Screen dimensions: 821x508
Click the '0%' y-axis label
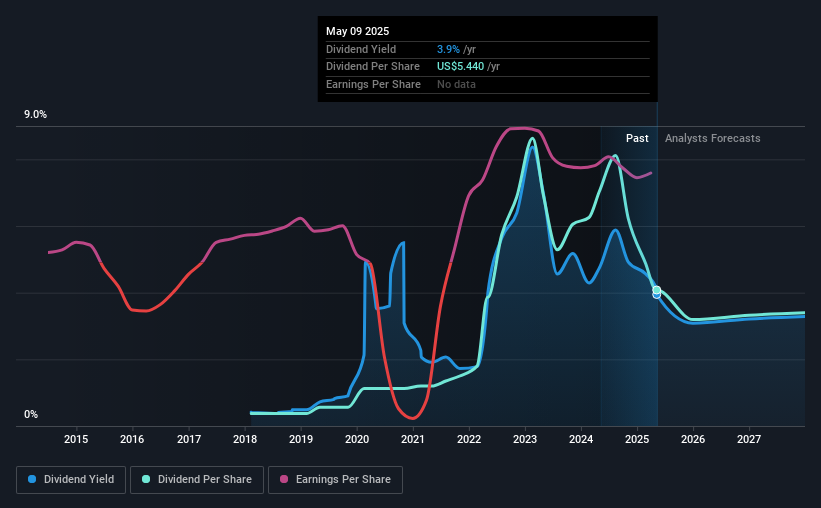[x=31, y=414]
